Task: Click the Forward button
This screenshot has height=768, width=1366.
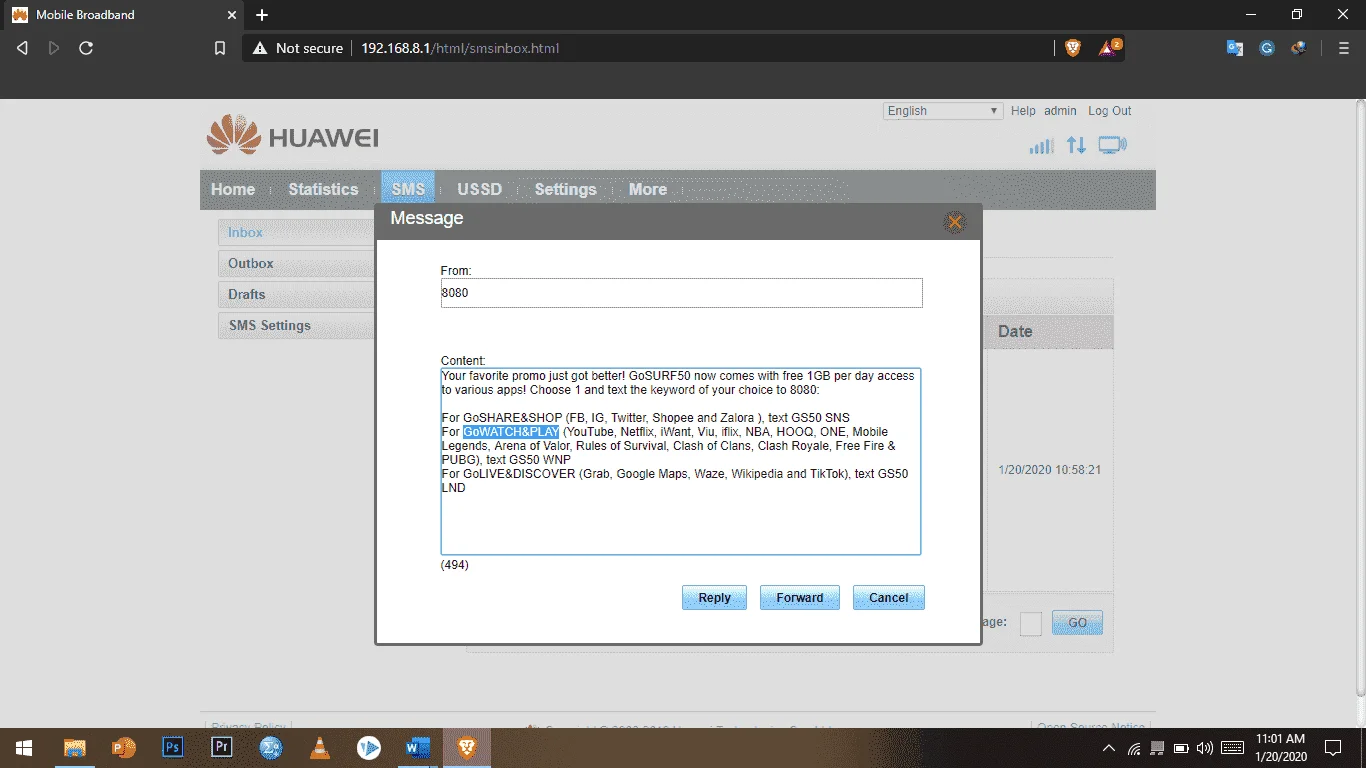Action: pyautogui.click(x=800, y=597)
